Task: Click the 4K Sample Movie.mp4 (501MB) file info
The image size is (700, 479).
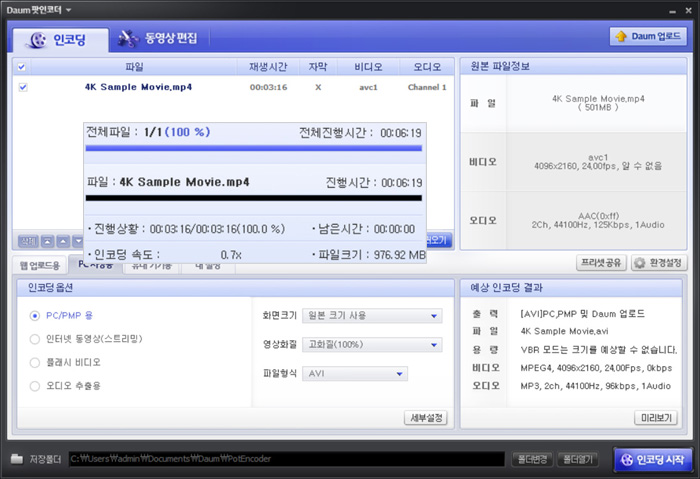Action: tap(598, 103)
